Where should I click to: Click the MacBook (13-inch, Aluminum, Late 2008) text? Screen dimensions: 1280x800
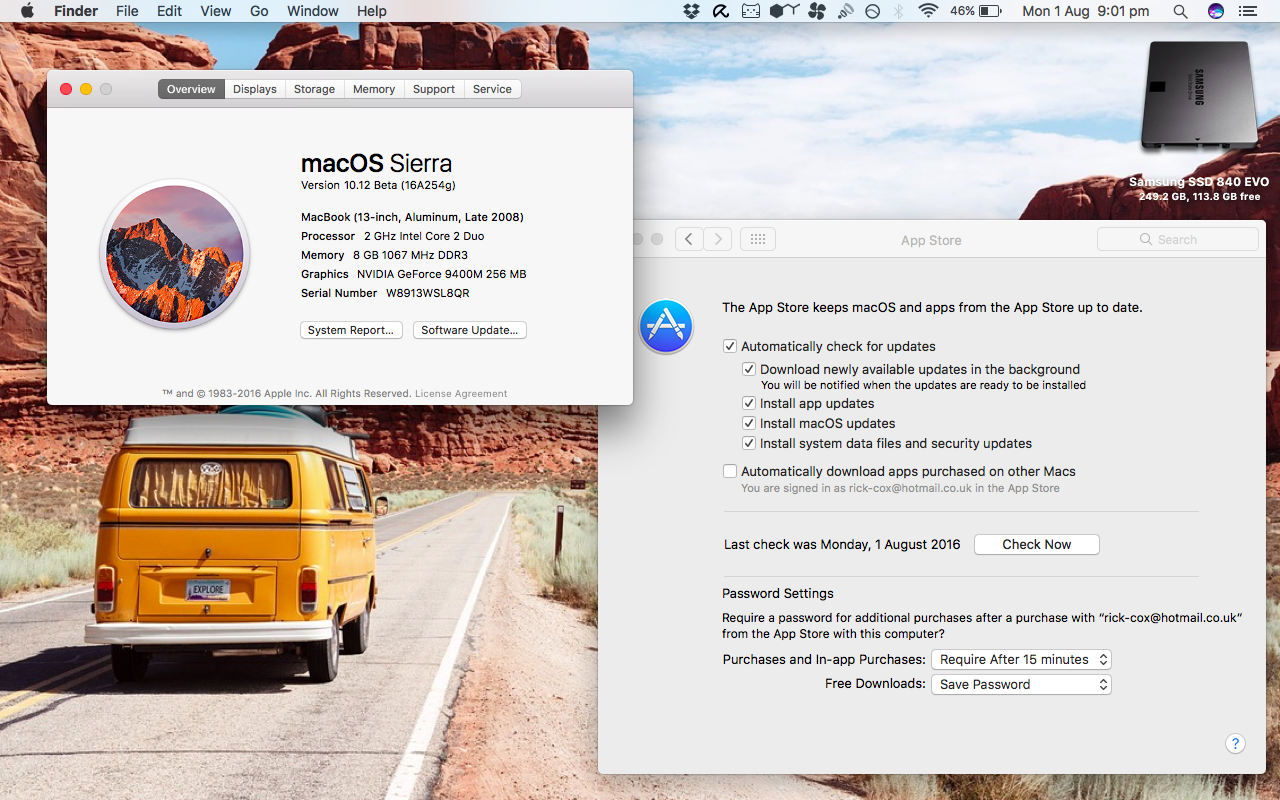point(412,217)
